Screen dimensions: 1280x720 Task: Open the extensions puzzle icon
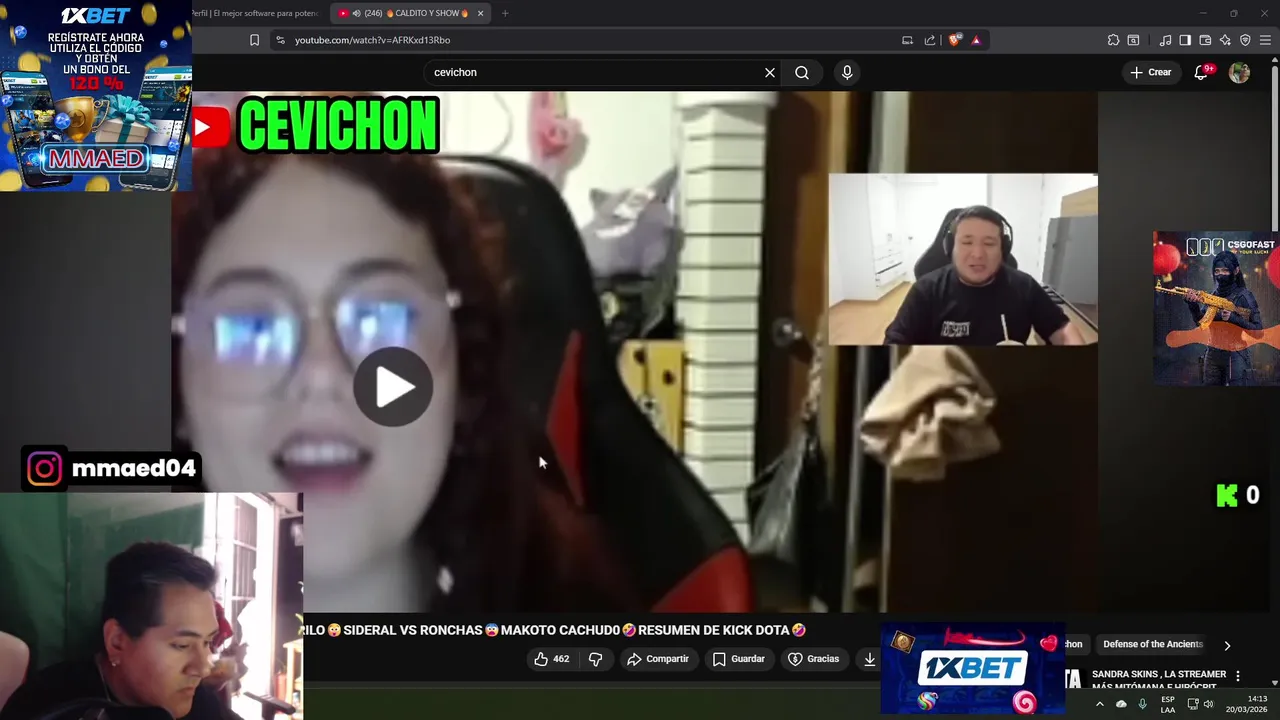click(1113, 40)
